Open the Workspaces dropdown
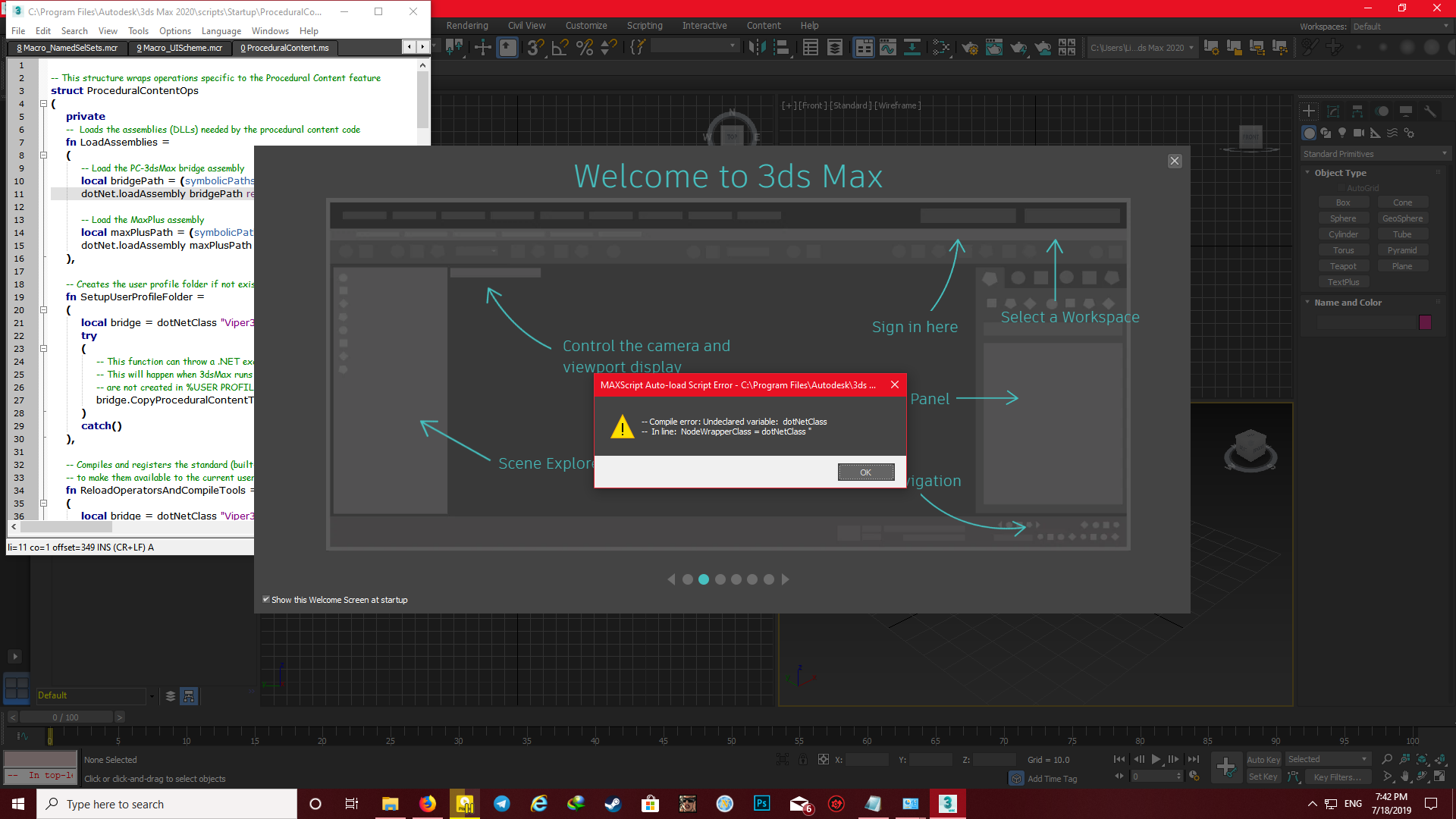This screenshot has width=1456, height=819. [x=1401, y=27]
